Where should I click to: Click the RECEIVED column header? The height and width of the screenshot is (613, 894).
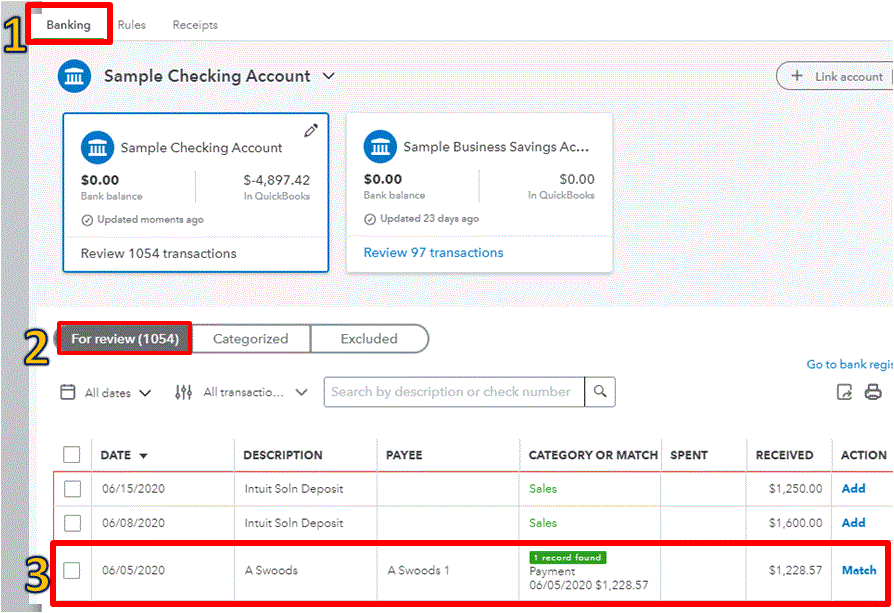785,455
